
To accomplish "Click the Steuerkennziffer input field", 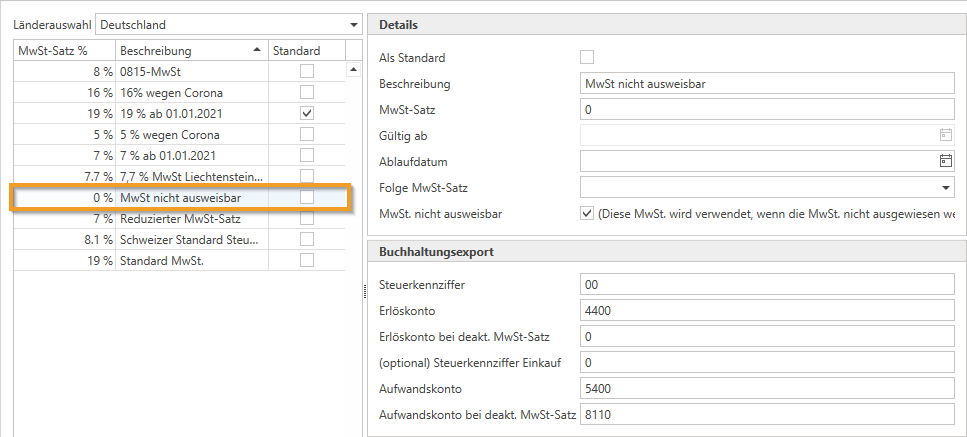I will click(x=765, y=286).
